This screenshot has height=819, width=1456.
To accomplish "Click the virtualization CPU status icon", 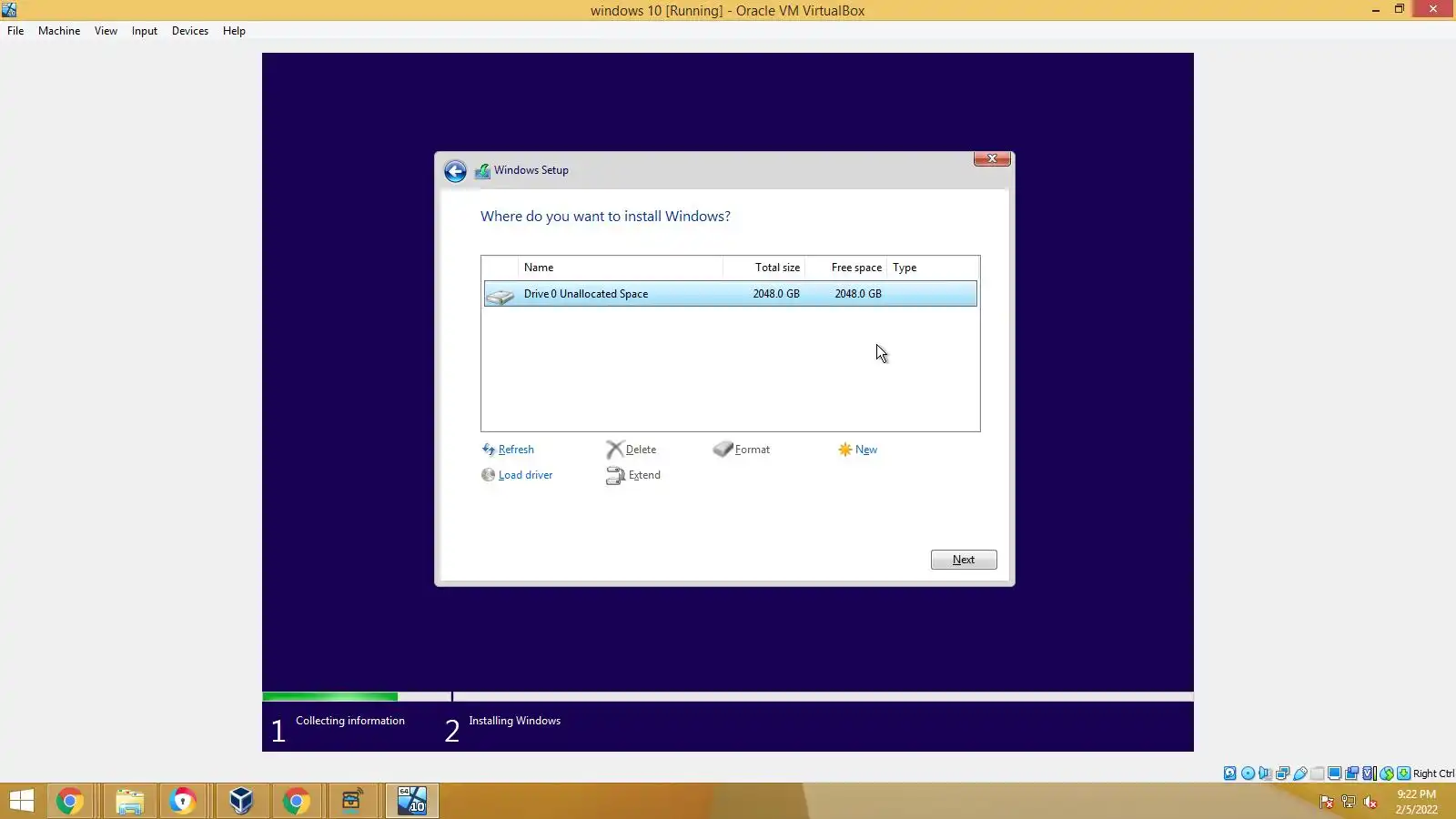I will [x=1370, y=773].
